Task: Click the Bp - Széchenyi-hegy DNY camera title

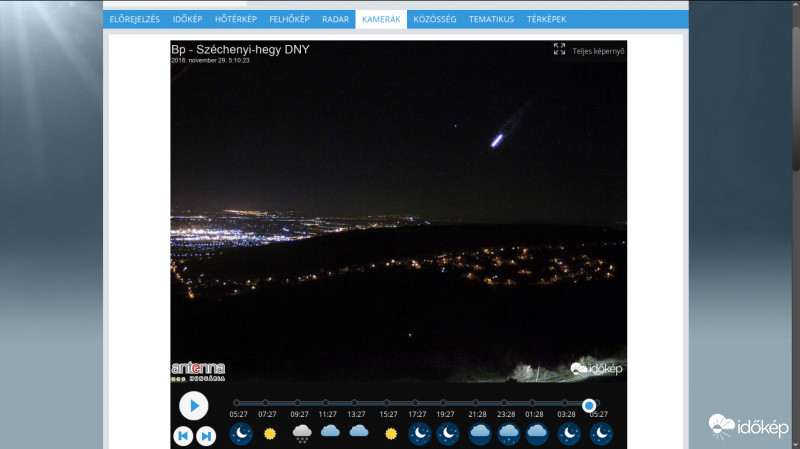Action: [240, 49]
